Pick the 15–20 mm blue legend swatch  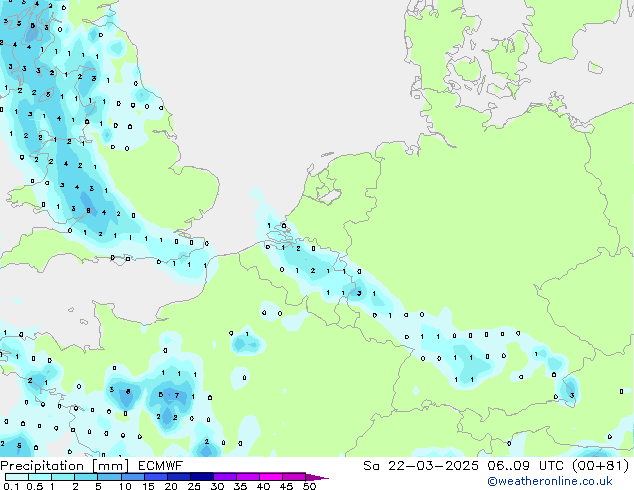156,477
